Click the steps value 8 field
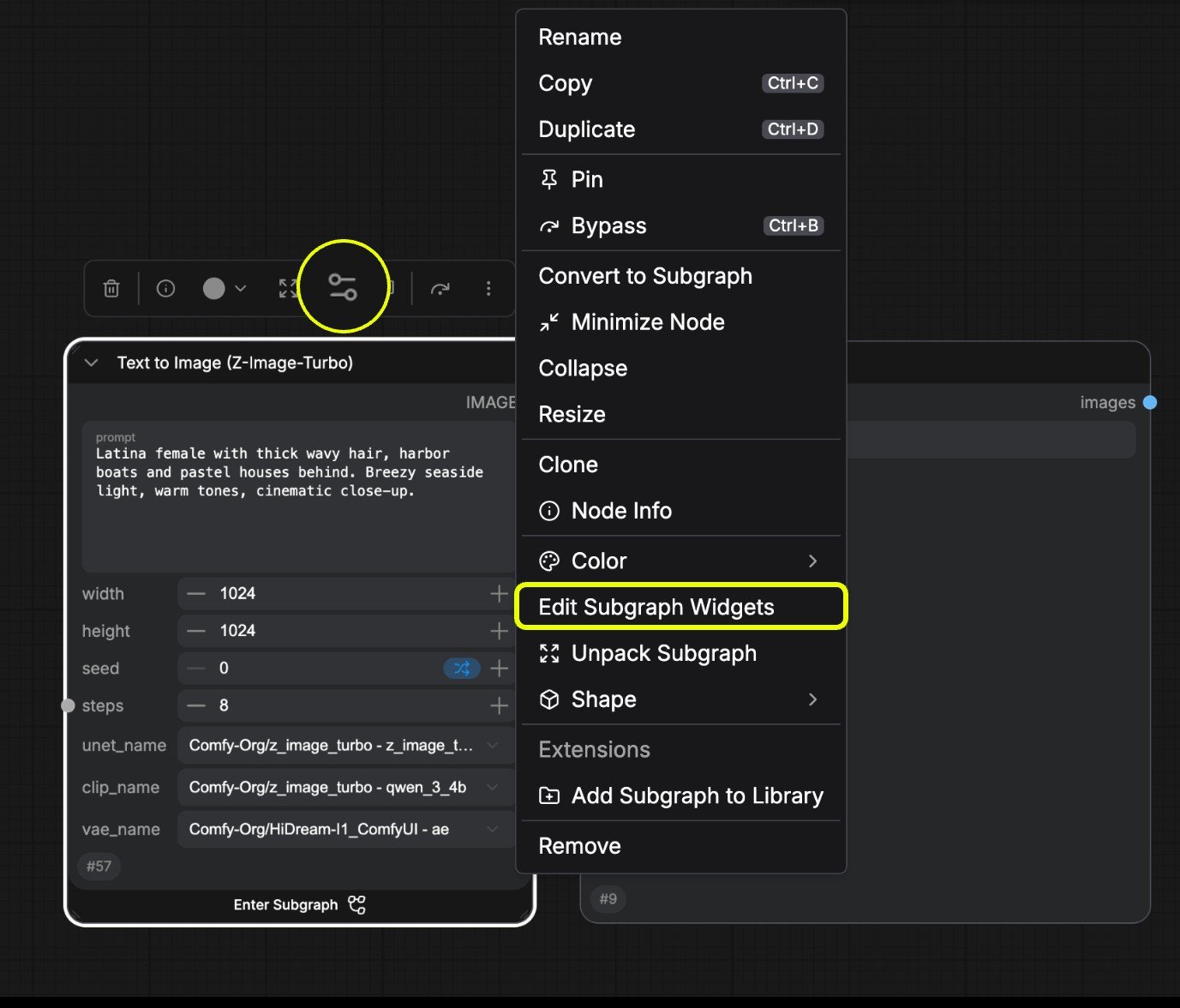This screenshot has height=1008, width=1180. 346,705
